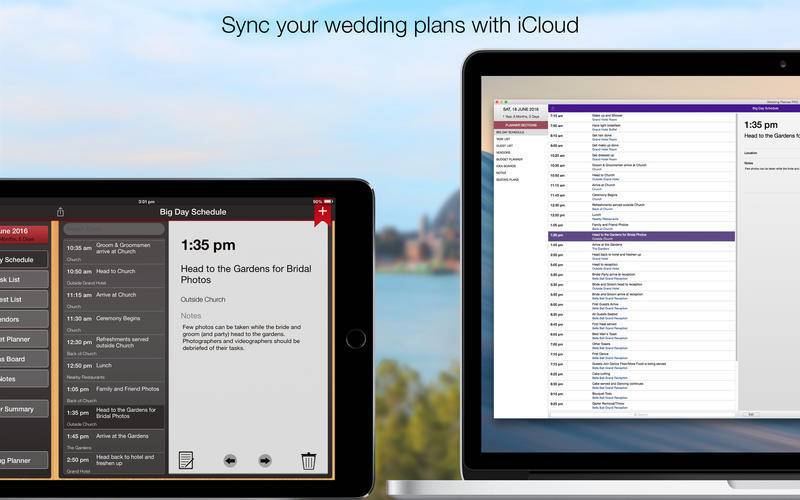Select Big Day Schedule in Mac sidebar
The image size is (800, 500).
pos(521,132)
